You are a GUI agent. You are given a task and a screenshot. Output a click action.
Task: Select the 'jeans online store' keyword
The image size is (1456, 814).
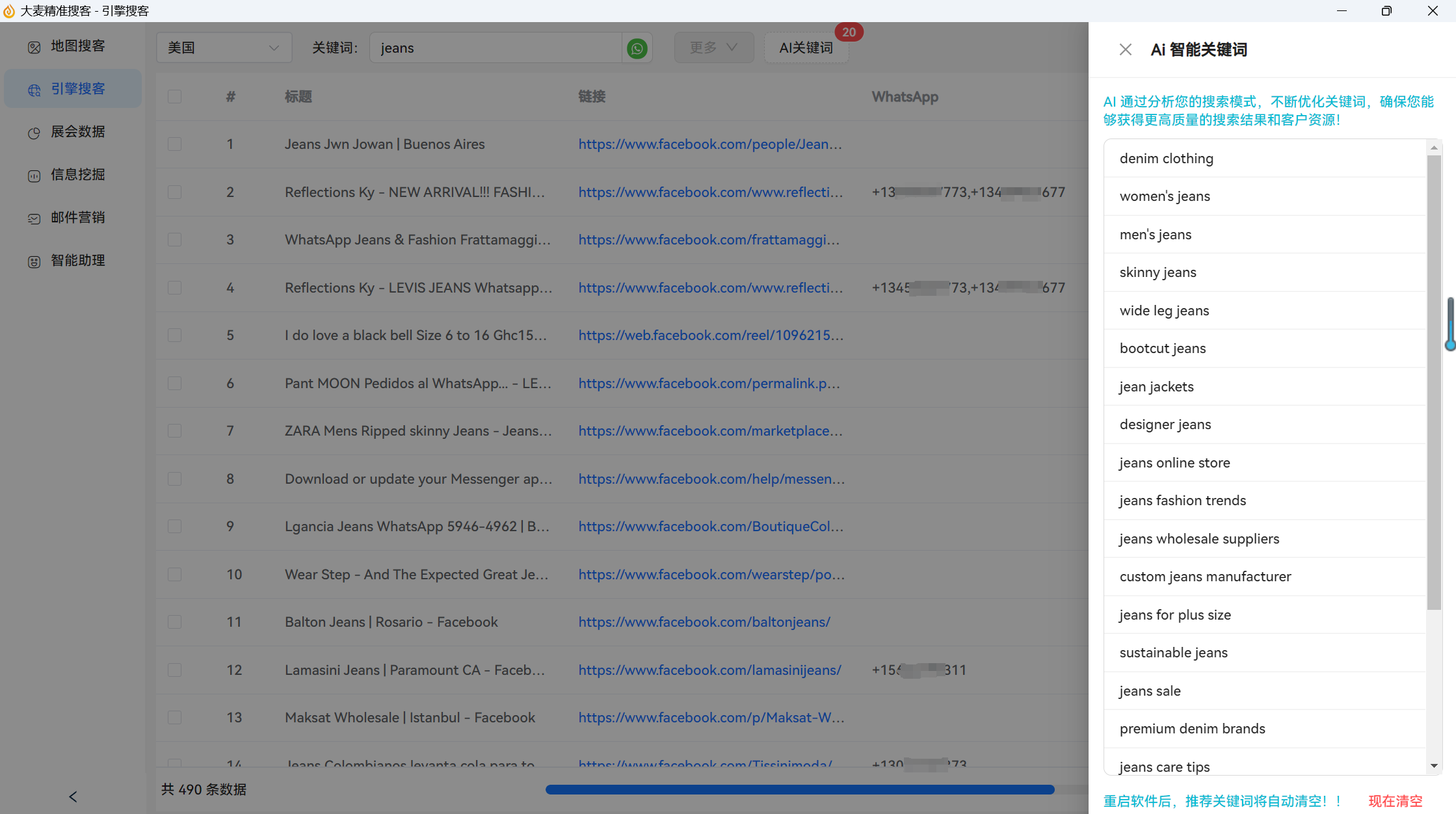[1265, 463]
